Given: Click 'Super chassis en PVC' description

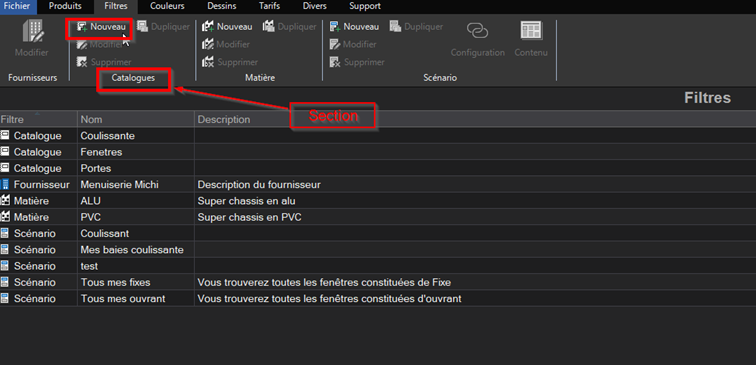Looking at the screenshot, I should (249, 217).
